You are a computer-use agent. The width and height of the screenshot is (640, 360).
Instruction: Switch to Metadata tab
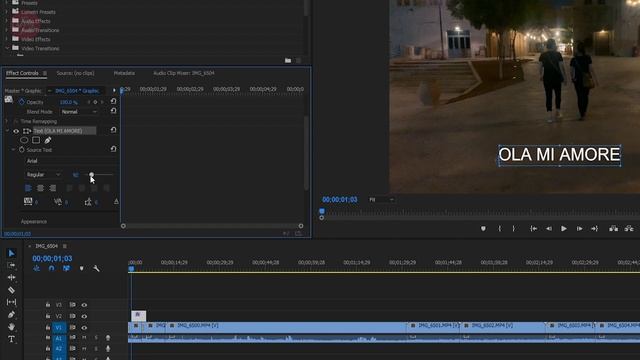(124, 73)
